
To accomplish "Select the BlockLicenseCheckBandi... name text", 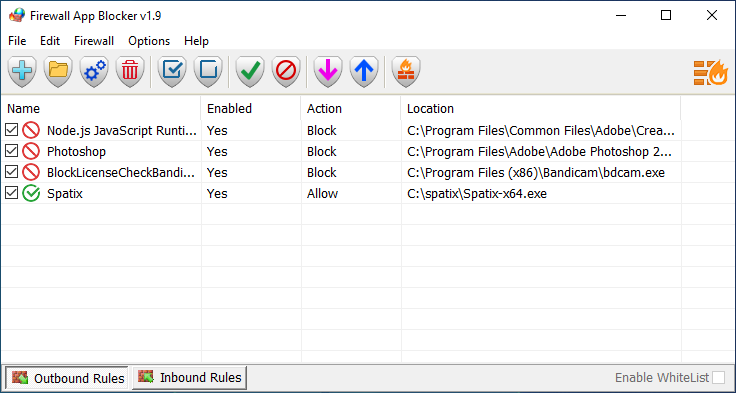I will [x=121, y=173].
